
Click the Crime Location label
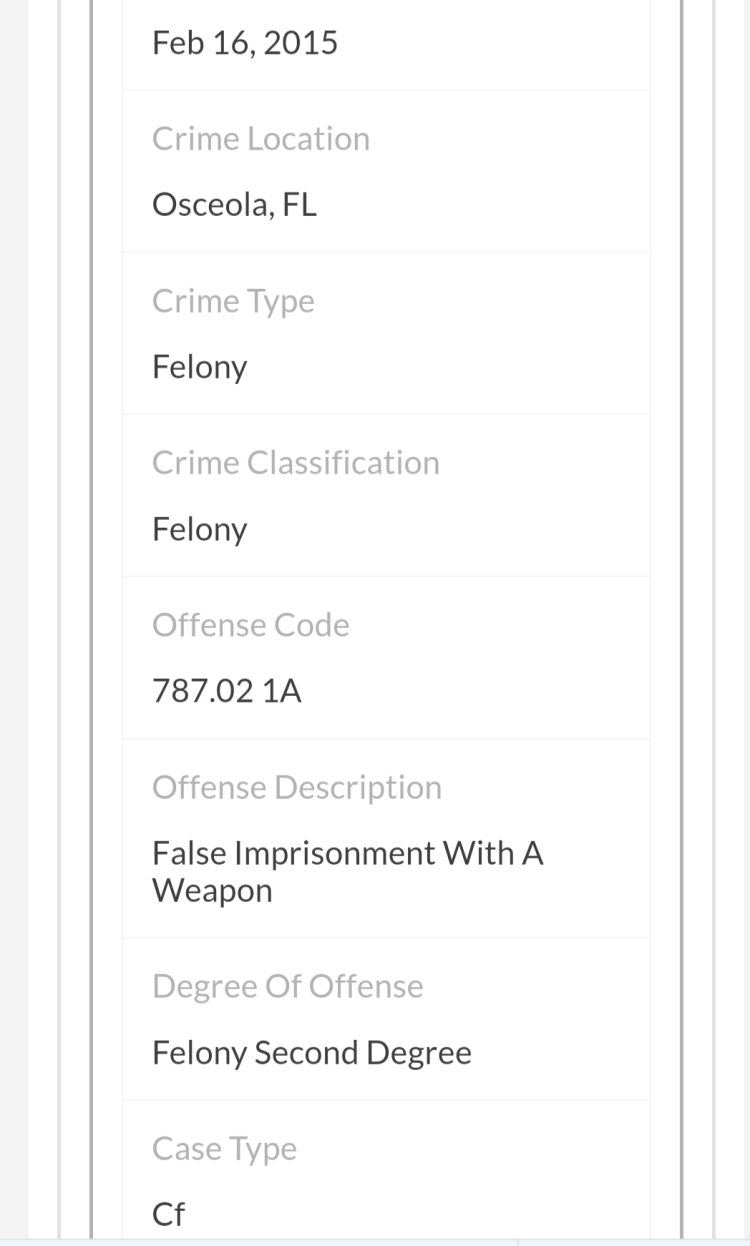tap(261, 139)
